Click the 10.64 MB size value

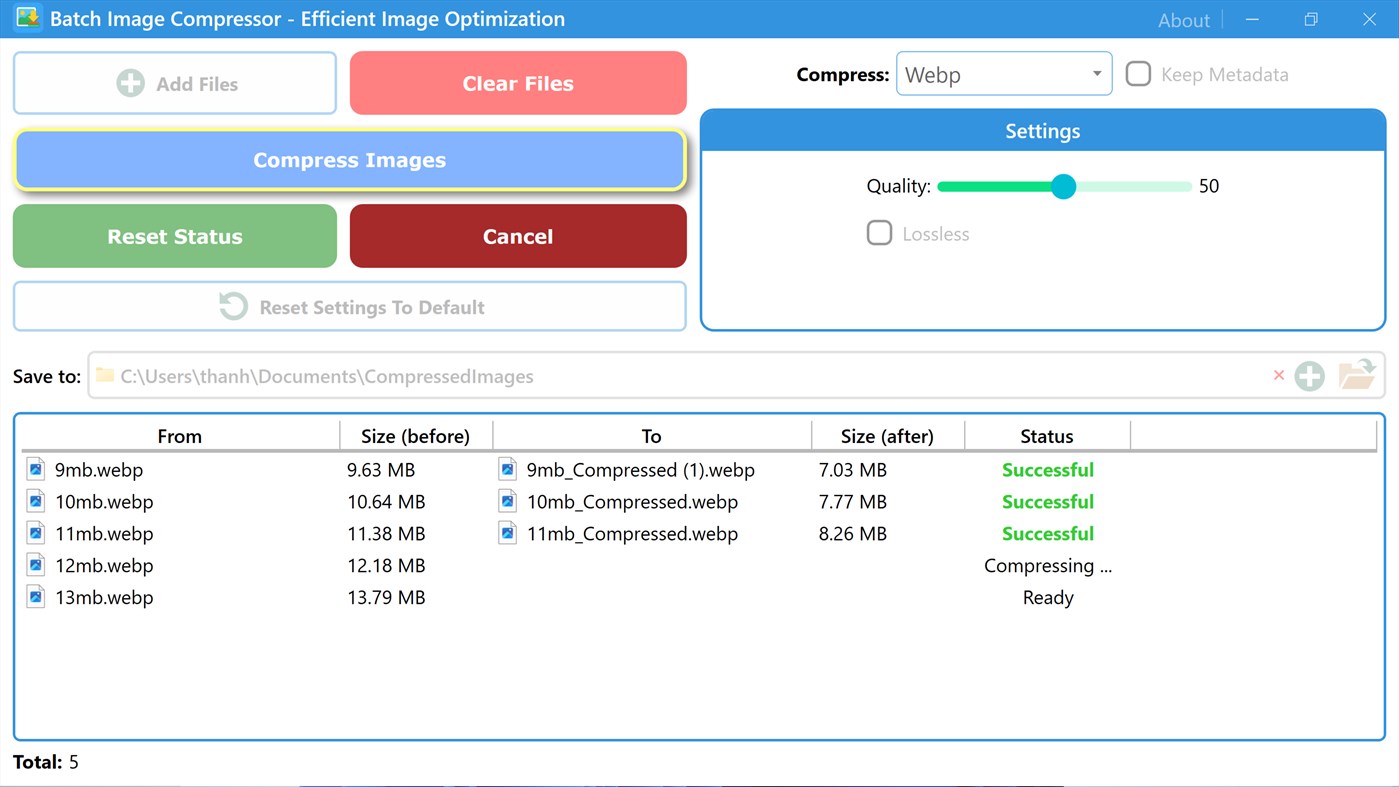(x=386, y=502)
